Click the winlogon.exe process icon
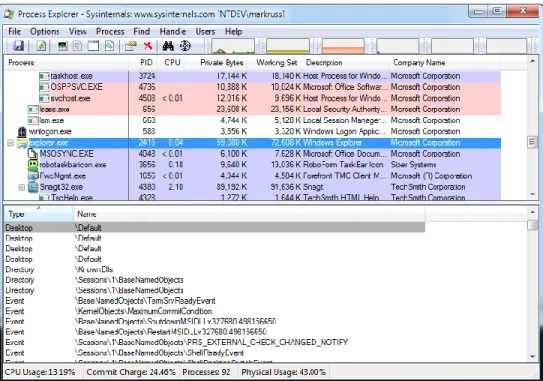 tap(22, 132)
